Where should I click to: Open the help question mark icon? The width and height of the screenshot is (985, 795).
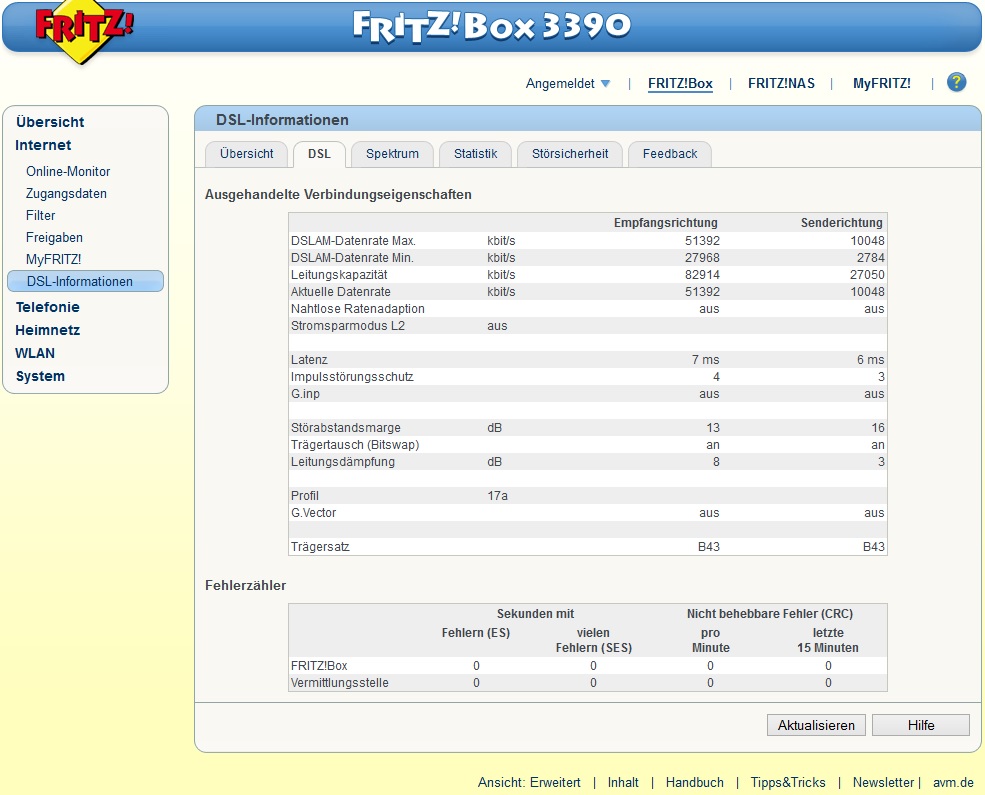[956, 82]
